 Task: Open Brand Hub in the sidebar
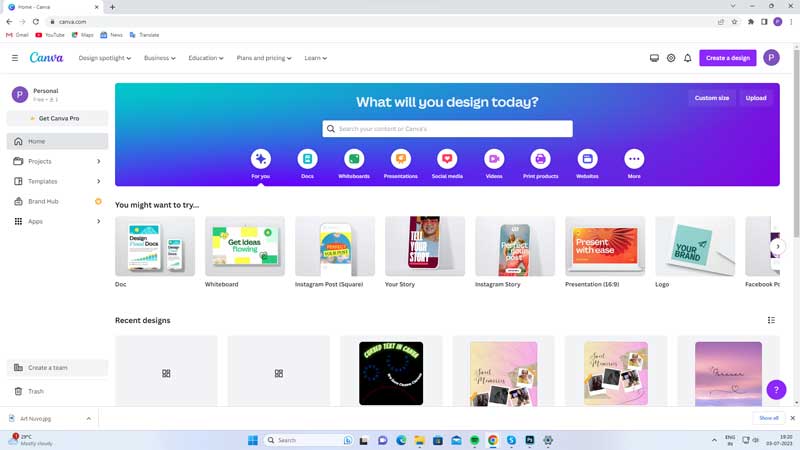coord(57,202)
